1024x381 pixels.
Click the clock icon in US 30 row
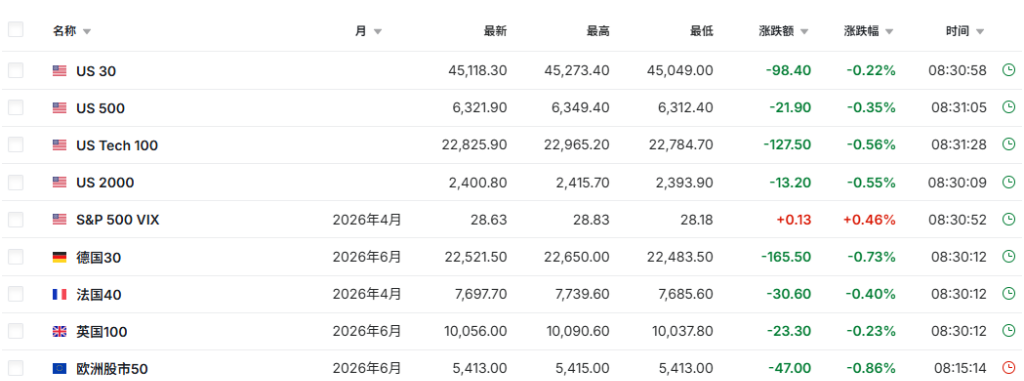click(1008, 70)
